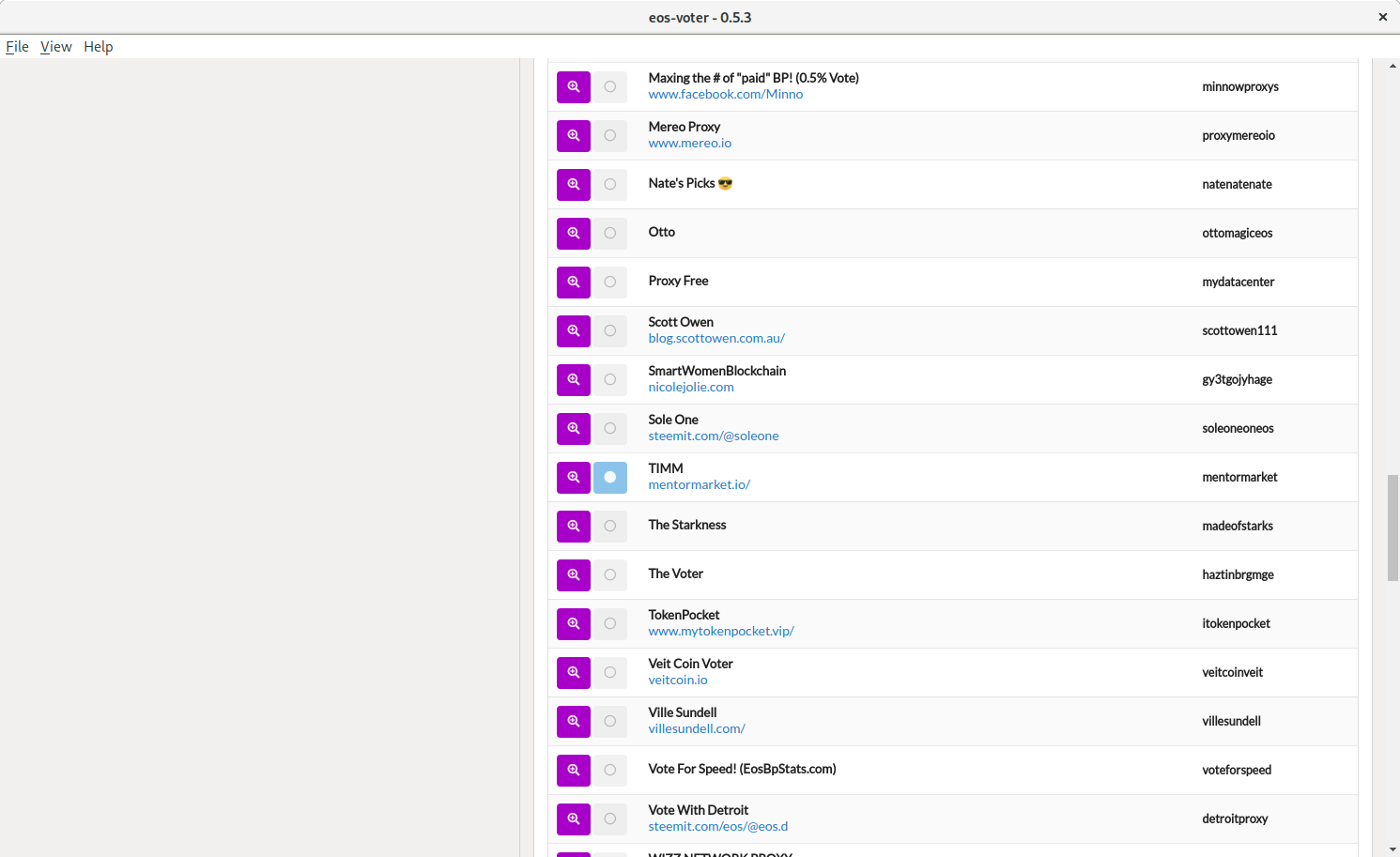The width and height of the screenshot is (1400, 857).
Task: Click magnifier icon for Mereo Proxy
Action: [573, 136]
